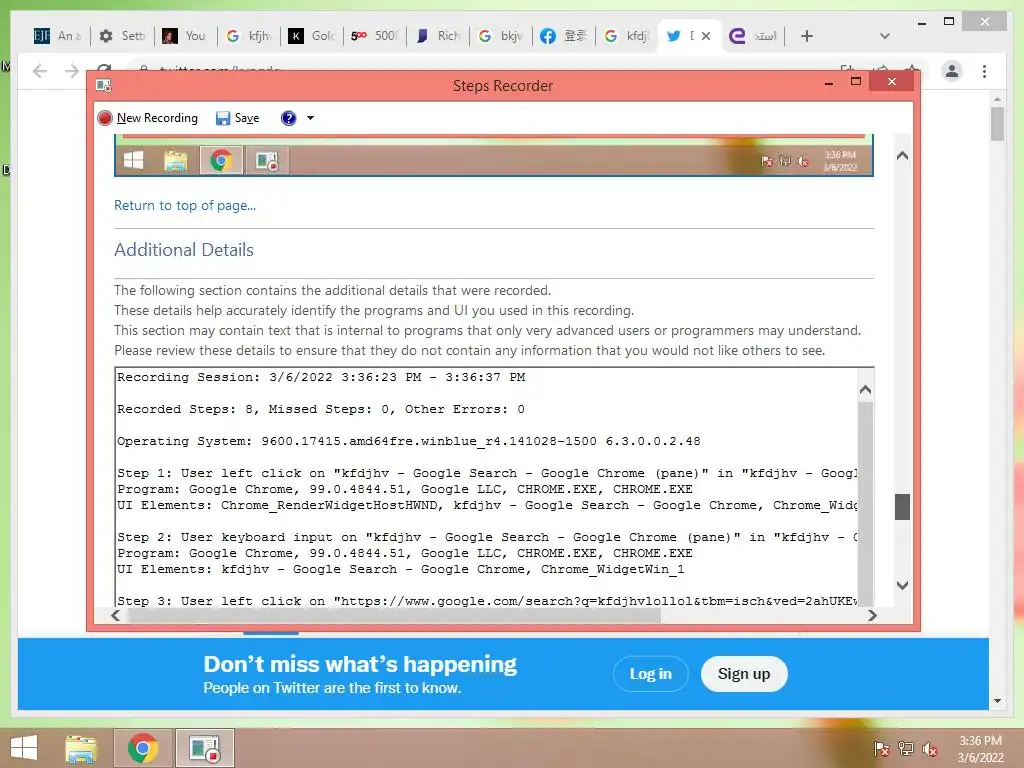This screenshot has width=1024, height=768.
Task: Switch to the "You" Chrome tab
Action: (185, 36)
